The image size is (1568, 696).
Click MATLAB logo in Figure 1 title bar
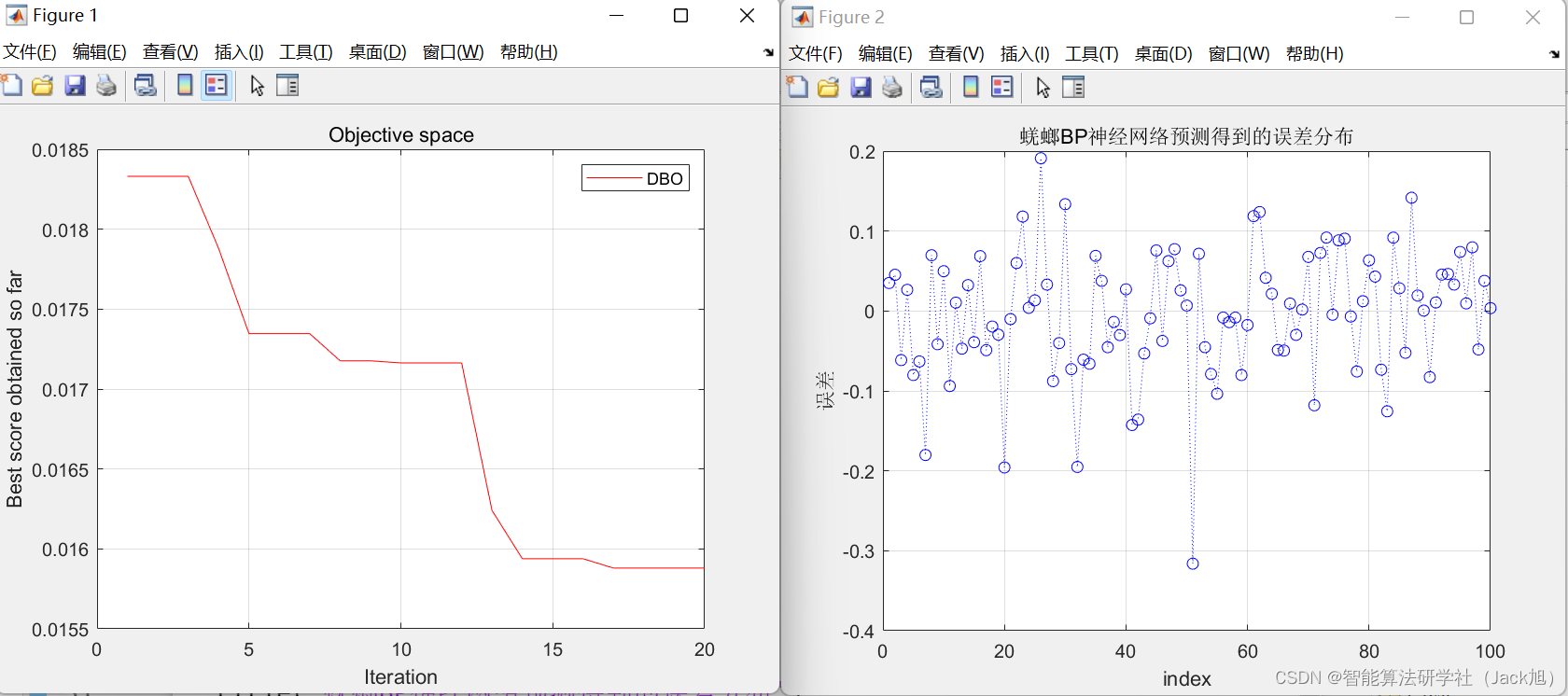(16, 16)
